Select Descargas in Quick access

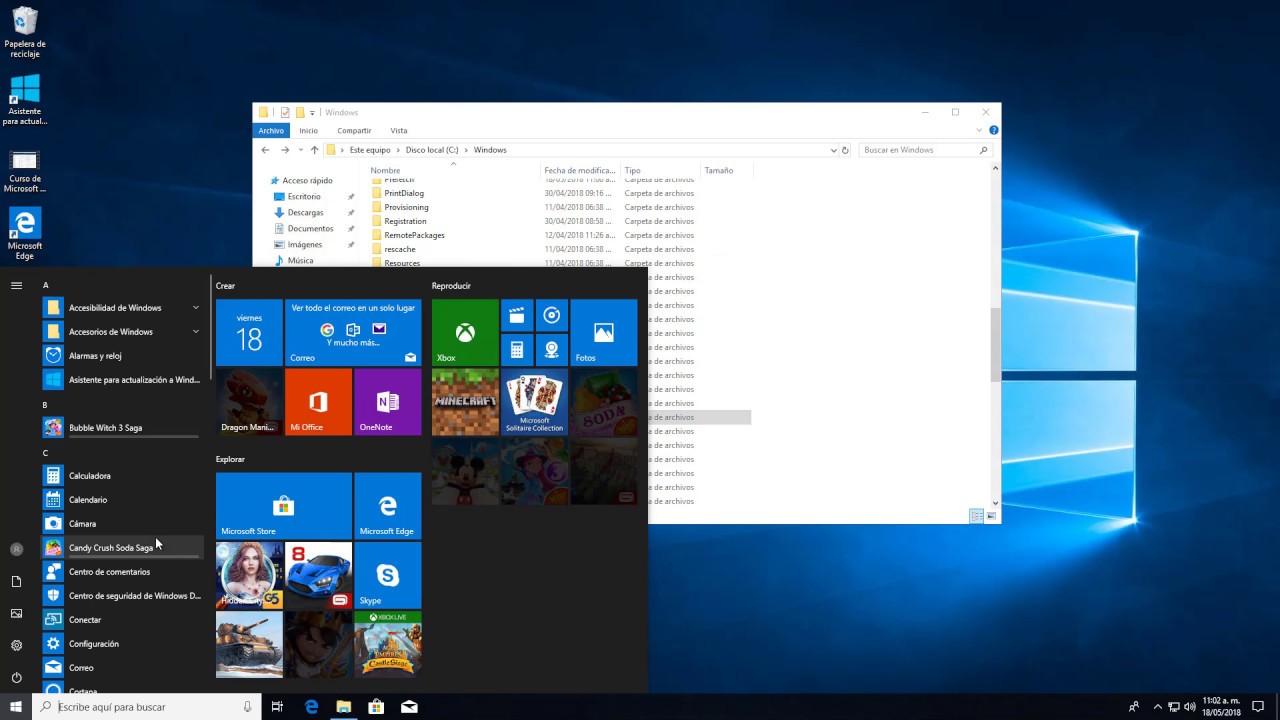pyautogui.click(x=305, y=213)
